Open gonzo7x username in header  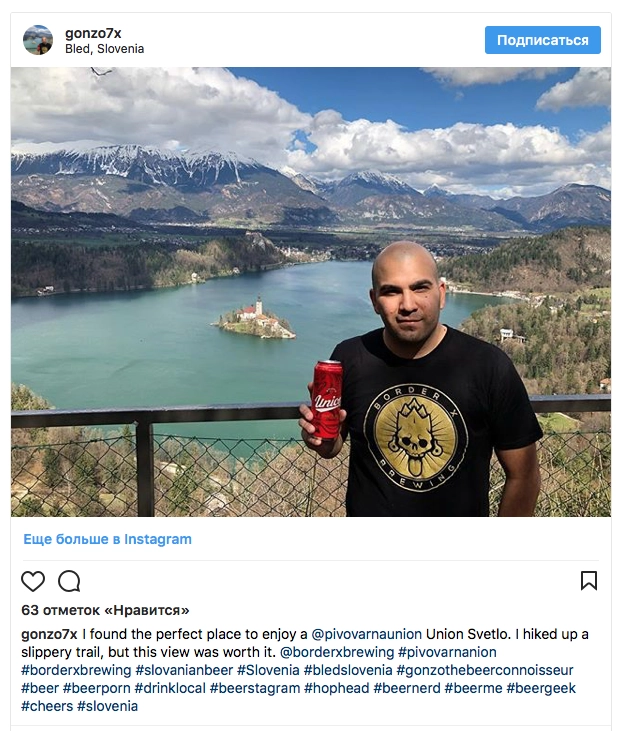pos(93,33)
